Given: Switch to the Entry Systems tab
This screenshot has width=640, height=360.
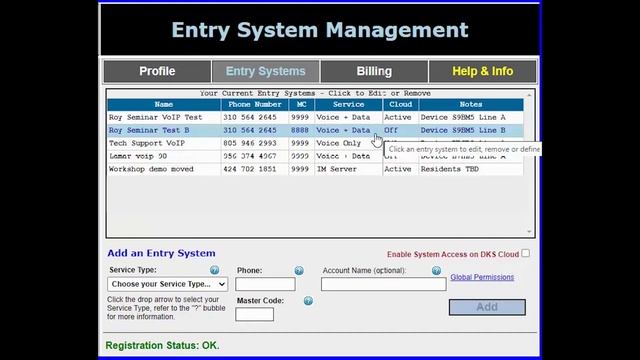Looking at the screenshot, I should click(265, 71).
